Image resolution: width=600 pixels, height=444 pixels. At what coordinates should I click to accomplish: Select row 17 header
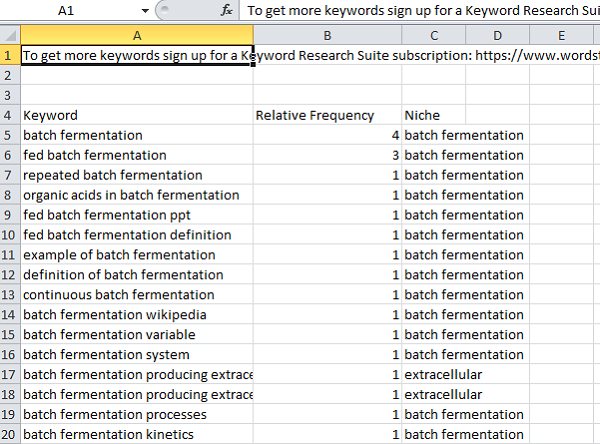point(10,374)
